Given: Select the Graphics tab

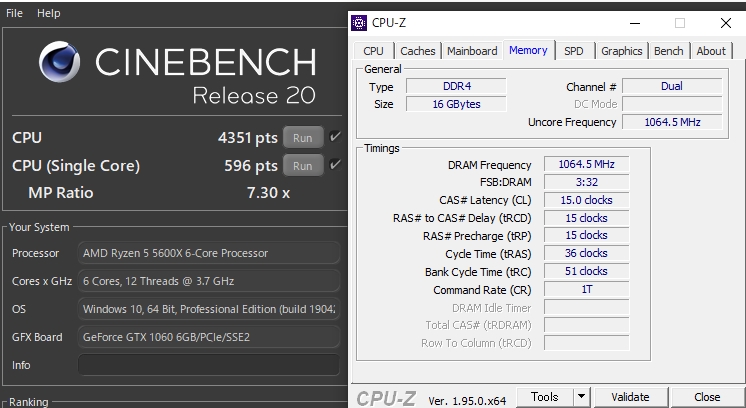Looking at the screenshot, I should [621, 51].
